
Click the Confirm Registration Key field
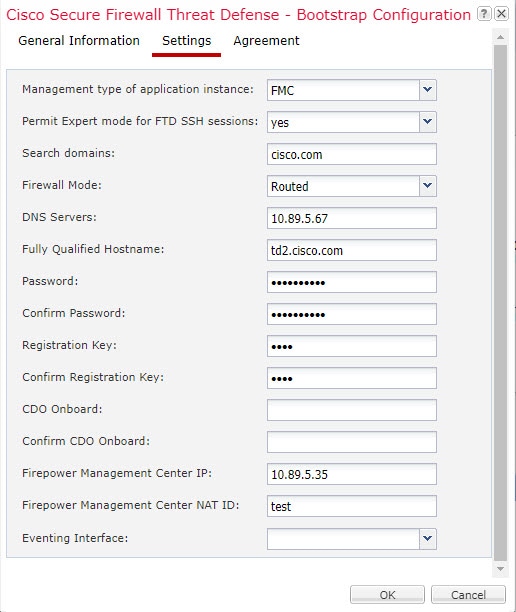point(352,378)
